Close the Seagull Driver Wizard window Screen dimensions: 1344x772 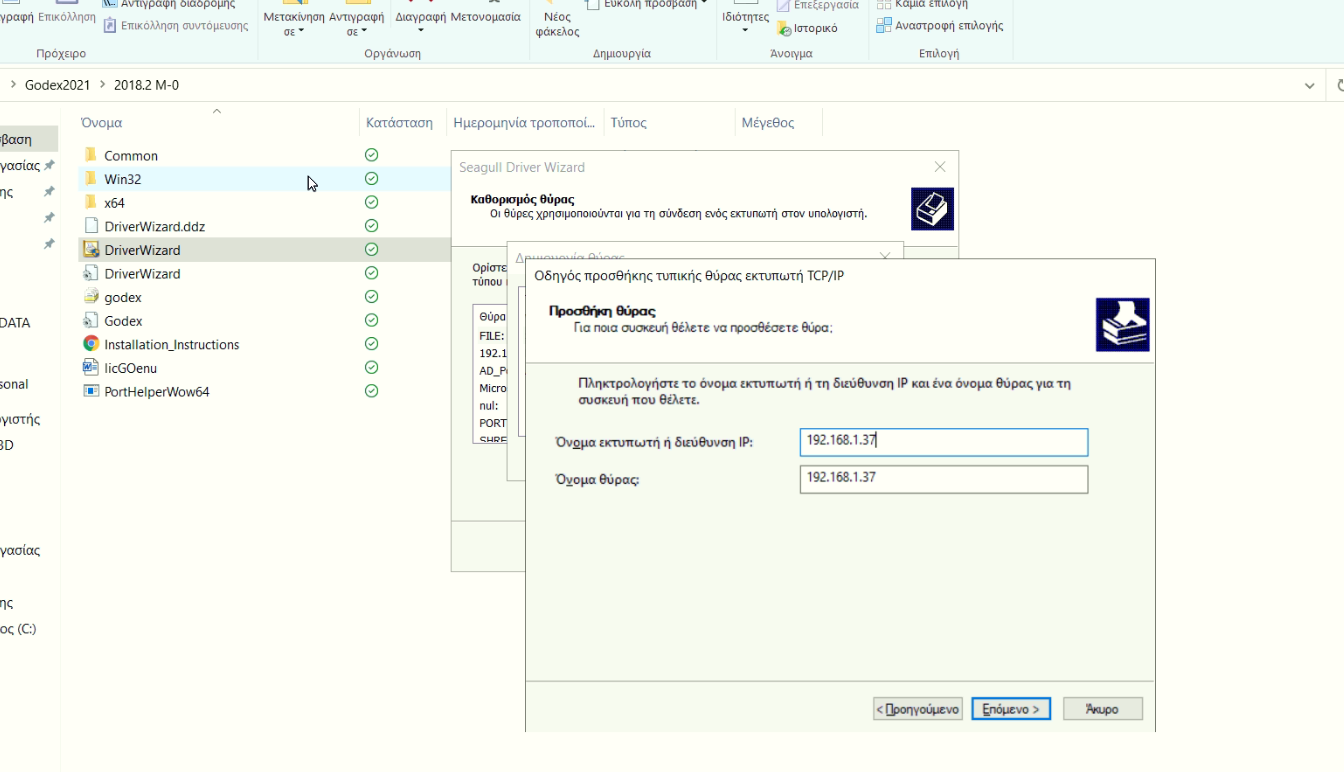(939, 167)
